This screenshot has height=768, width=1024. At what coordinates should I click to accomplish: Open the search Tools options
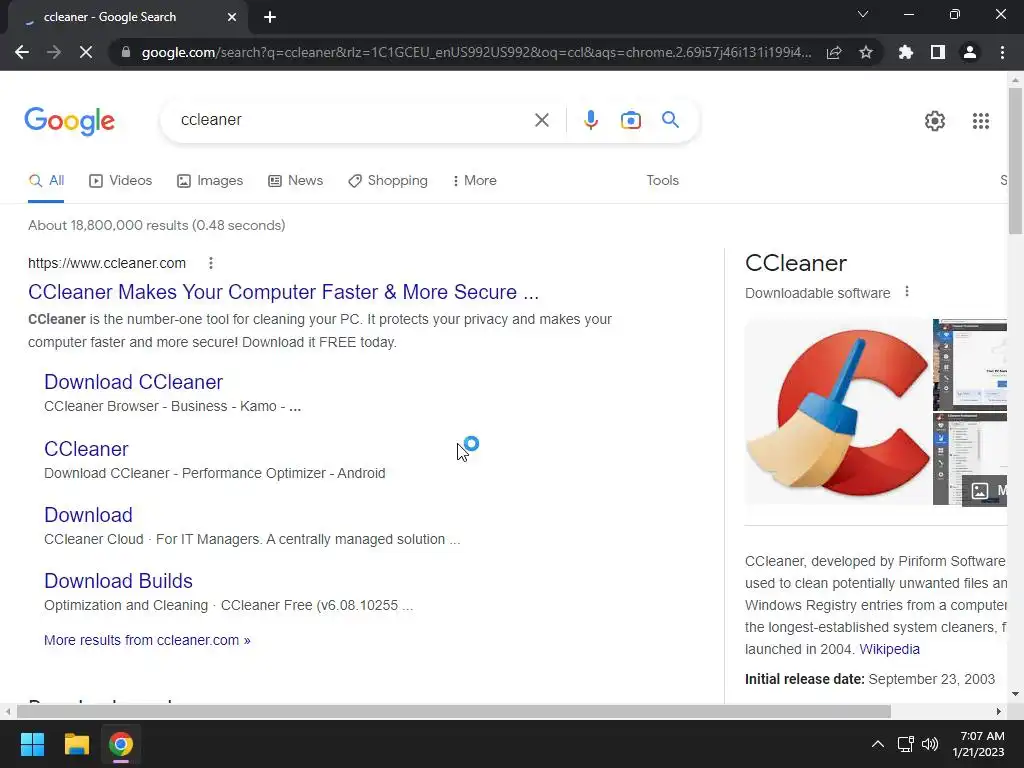tap(662, 180)
